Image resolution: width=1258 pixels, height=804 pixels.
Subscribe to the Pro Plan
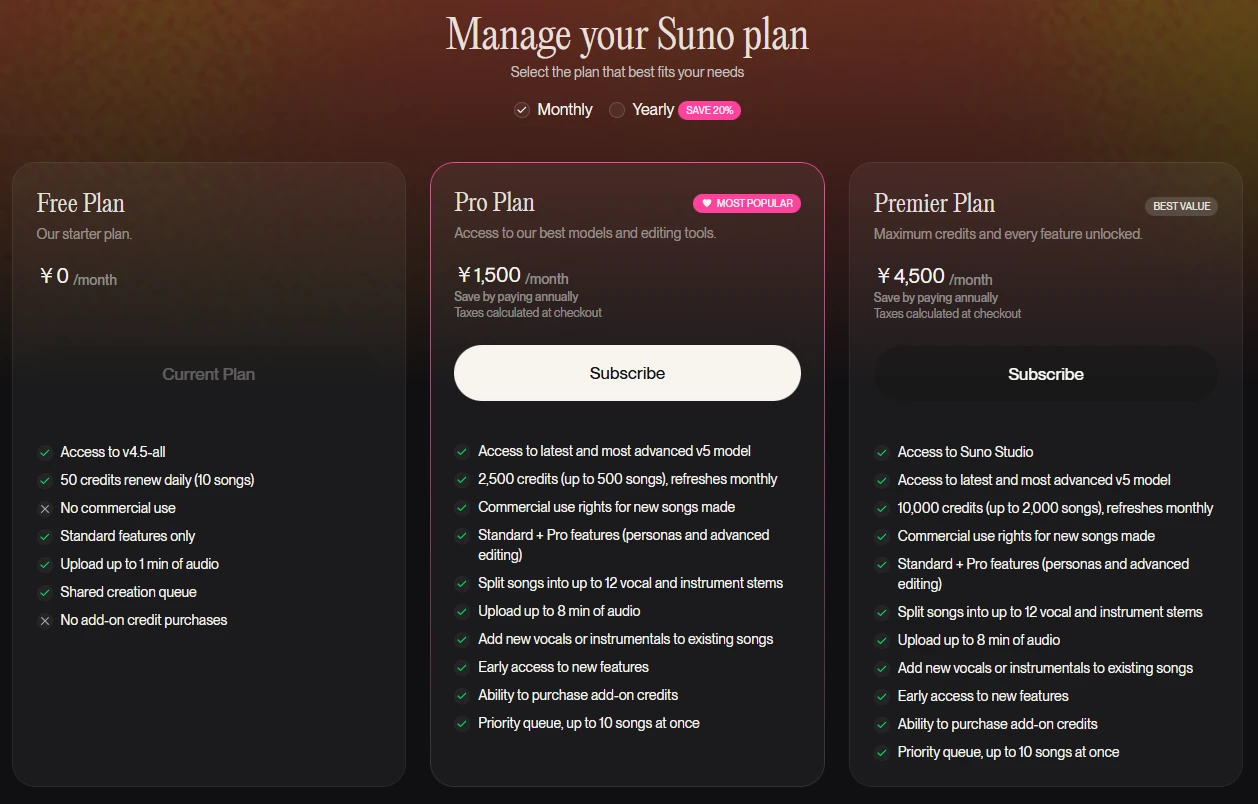tap(627, 373)
